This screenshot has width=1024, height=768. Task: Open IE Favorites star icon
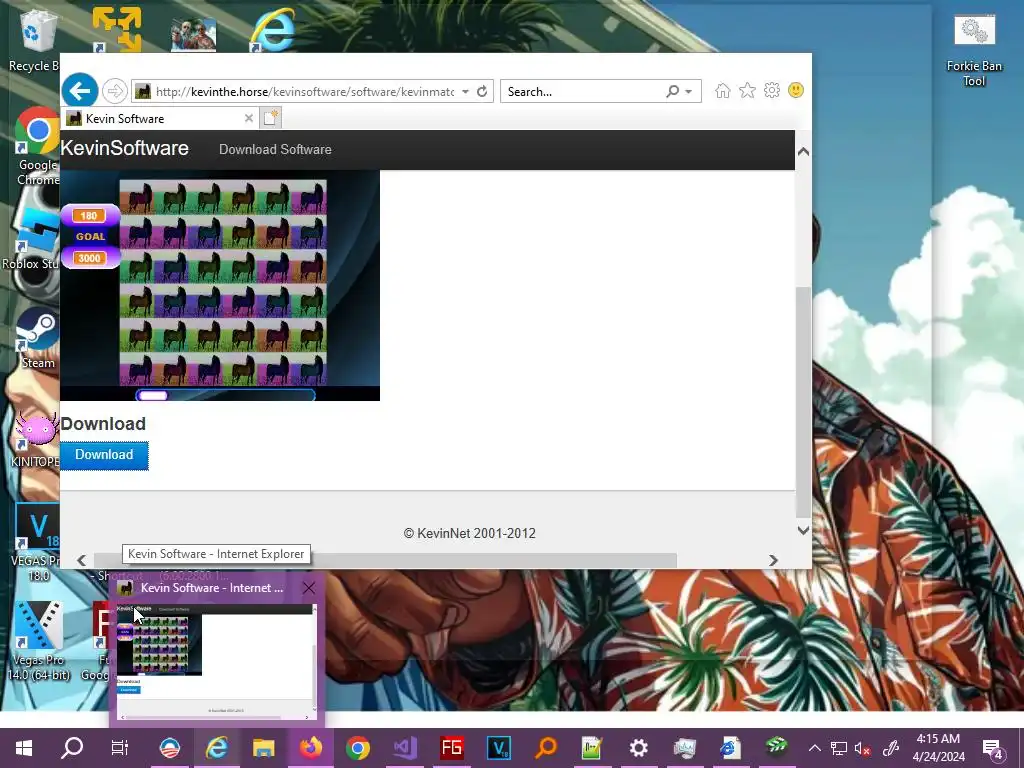point(747,91)
